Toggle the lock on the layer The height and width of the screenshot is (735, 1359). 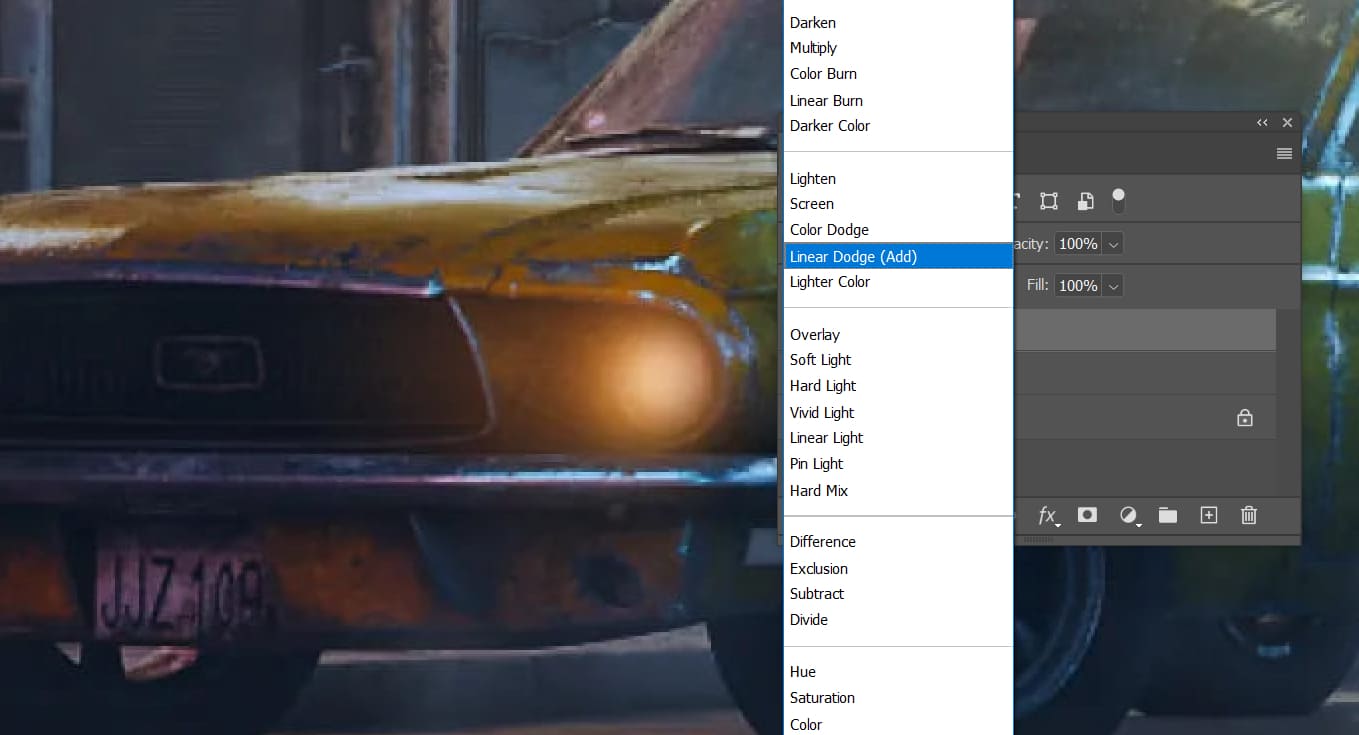click(1245, 417)
